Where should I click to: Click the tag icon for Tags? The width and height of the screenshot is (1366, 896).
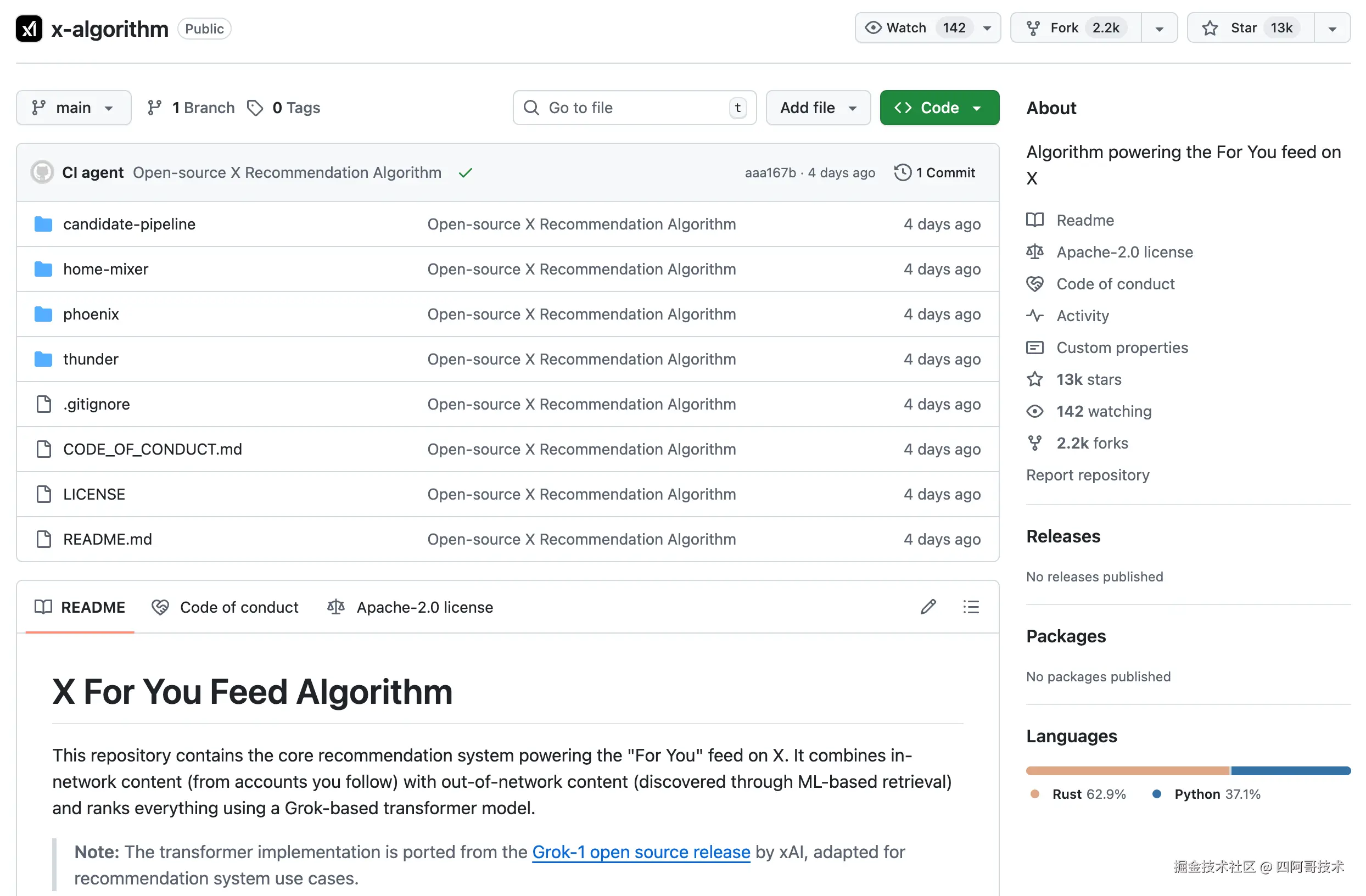255,108
